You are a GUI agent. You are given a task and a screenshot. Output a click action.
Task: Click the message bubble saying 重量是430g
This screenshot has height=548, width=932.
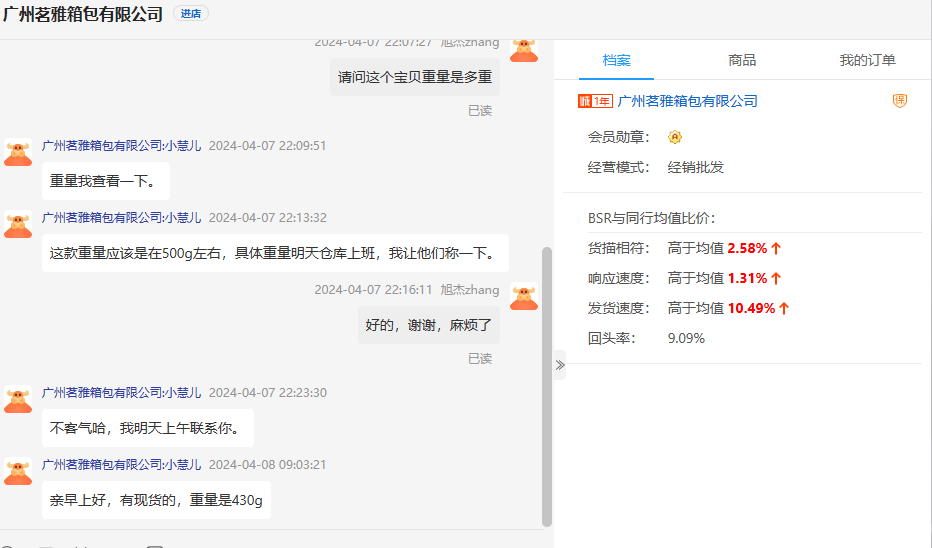click(x=156, y=500)
